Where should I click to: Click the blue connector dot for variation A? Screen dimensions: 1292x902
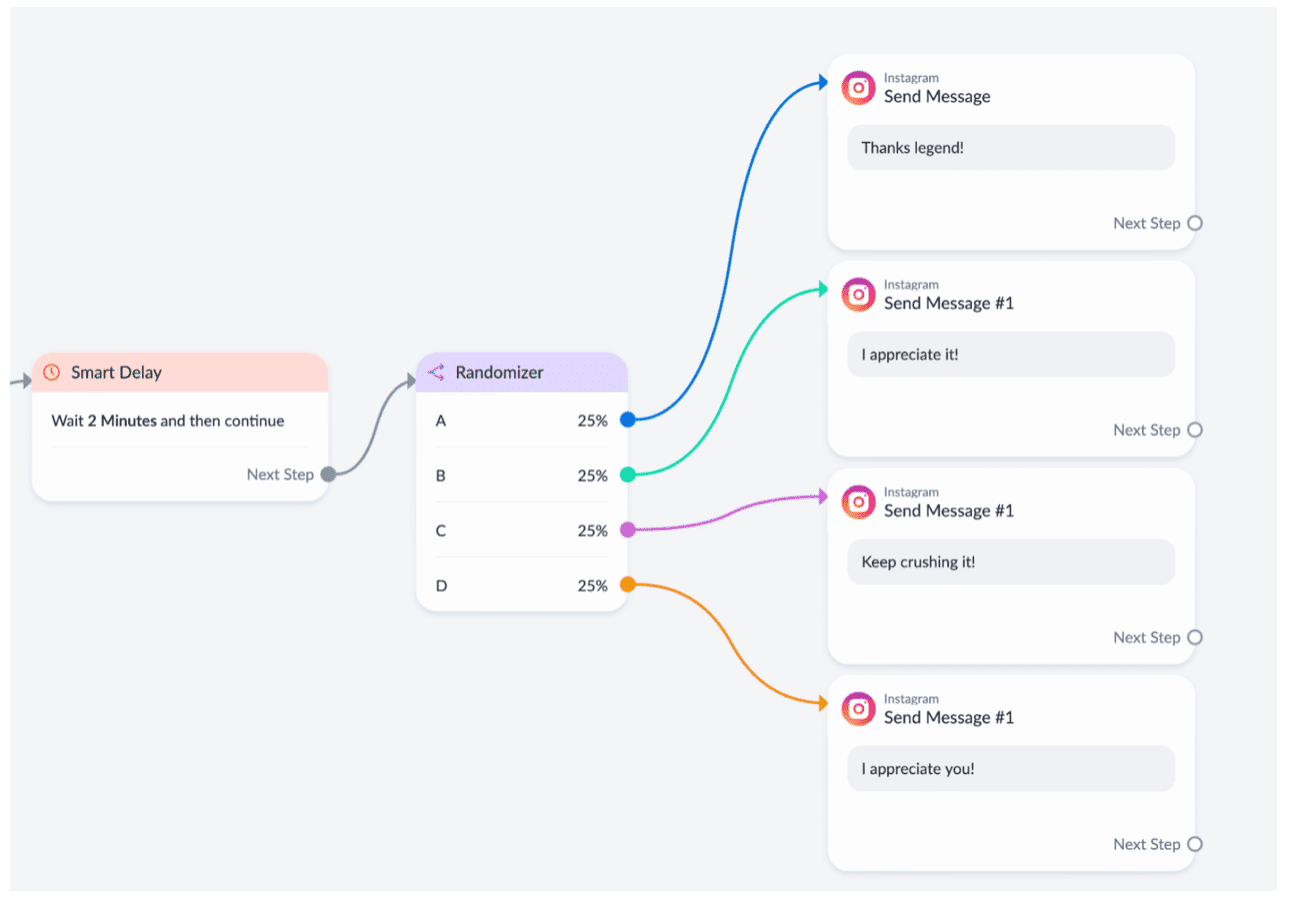click(627, 420)
